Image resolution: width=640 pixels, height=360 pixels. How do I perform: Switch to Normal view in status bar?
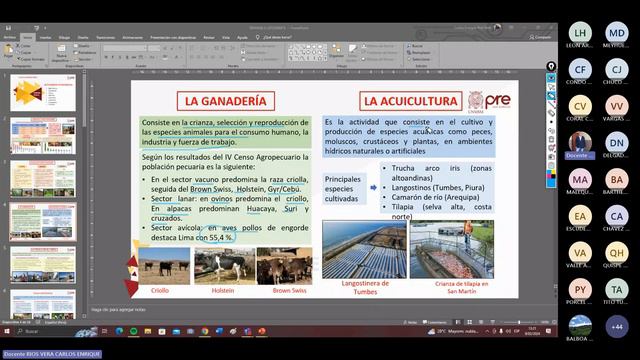click(x=458, y=322)
